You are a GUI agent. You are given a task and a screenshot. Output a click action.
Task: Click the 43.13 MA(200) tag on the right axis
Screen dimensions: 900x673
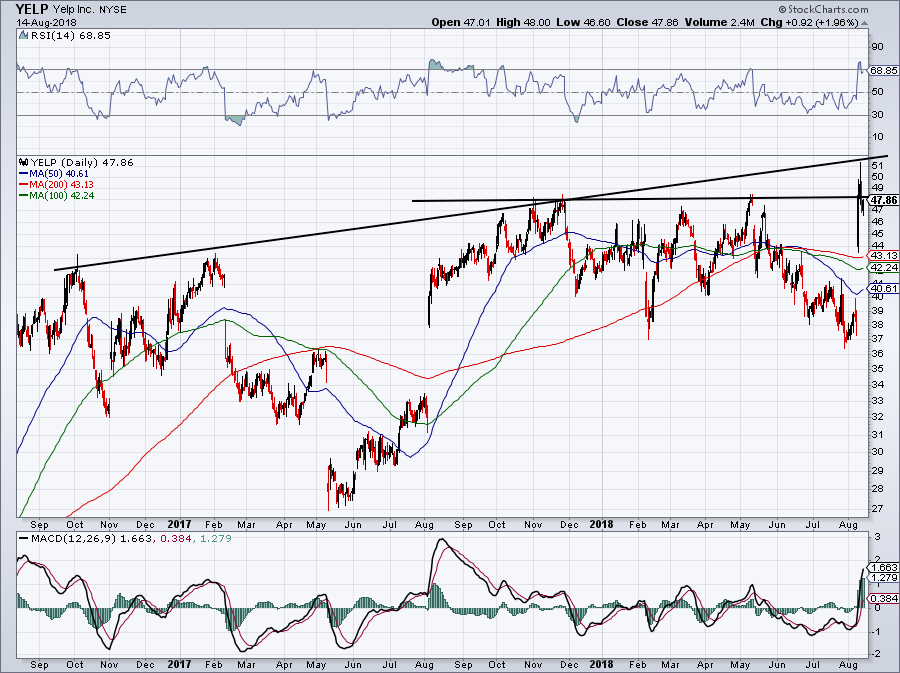[884, 256]
